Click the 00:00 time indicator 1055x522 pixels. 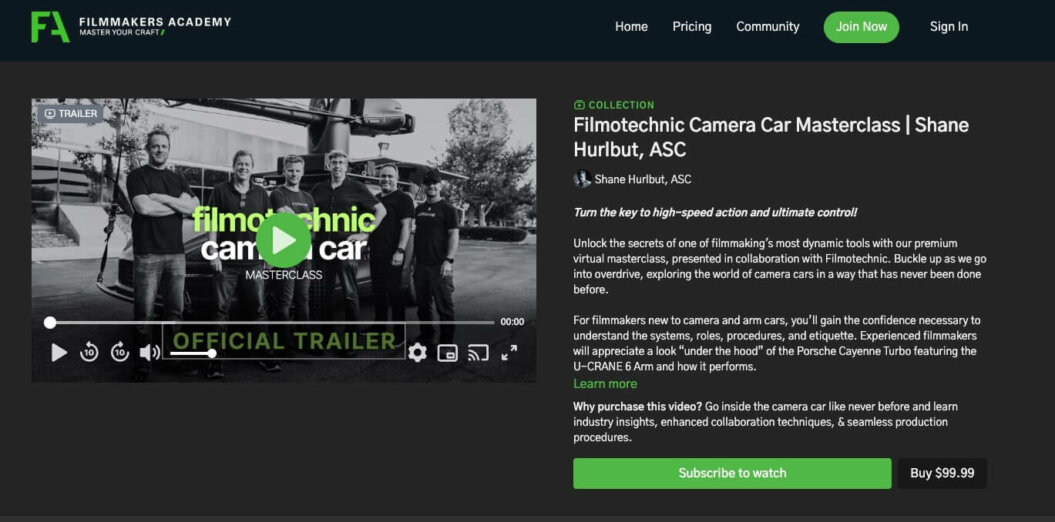coord(512,322)
